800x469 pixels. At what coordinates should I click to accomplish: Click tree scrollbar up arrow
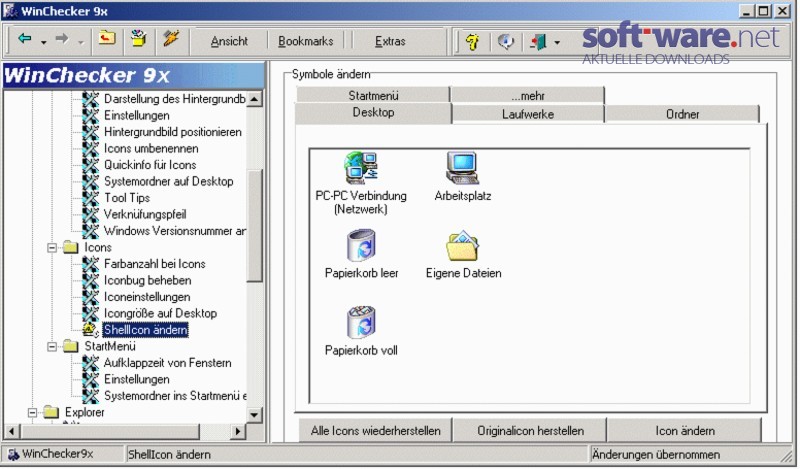255,99
